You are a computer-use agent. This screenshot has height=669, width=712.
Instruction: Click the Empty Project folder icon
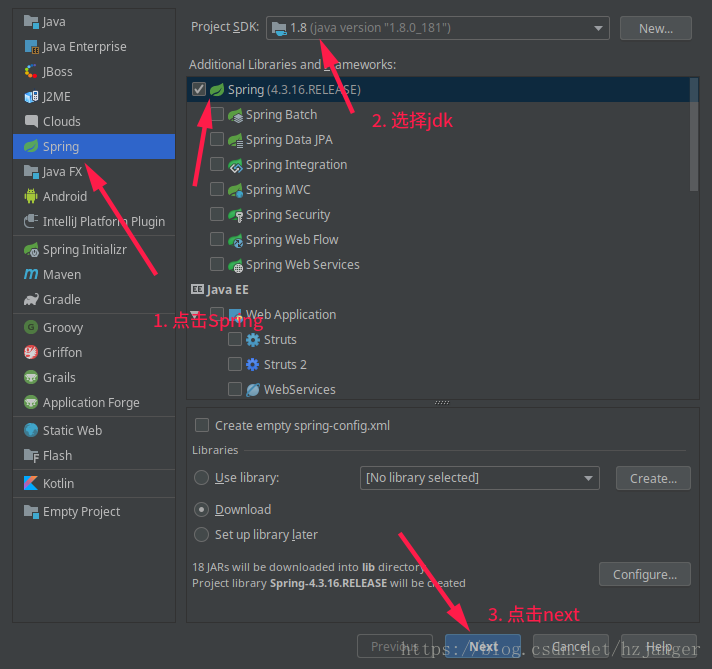pyautogui.click(x=31, y=511)
